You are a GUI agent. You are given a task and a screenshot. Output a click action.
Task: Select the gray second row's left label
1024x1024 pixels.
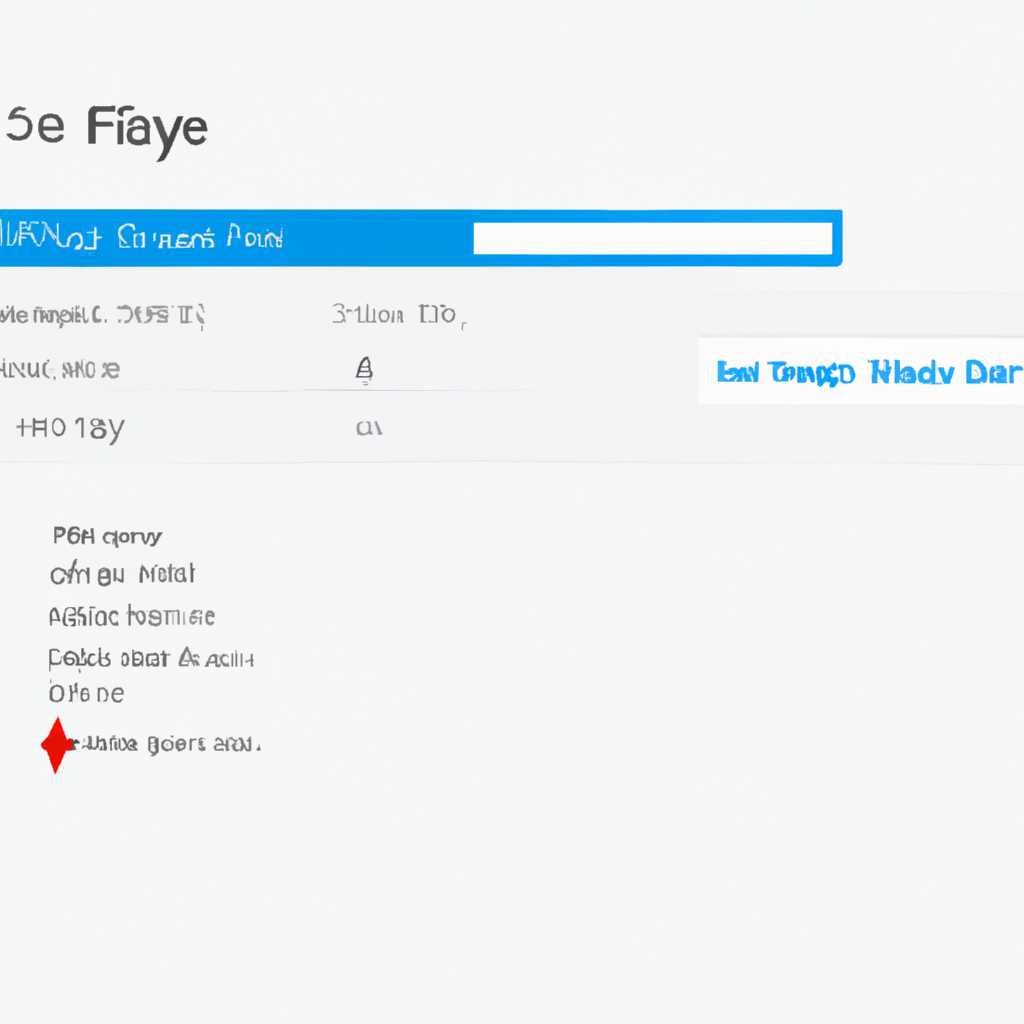[x=60, y=370]
